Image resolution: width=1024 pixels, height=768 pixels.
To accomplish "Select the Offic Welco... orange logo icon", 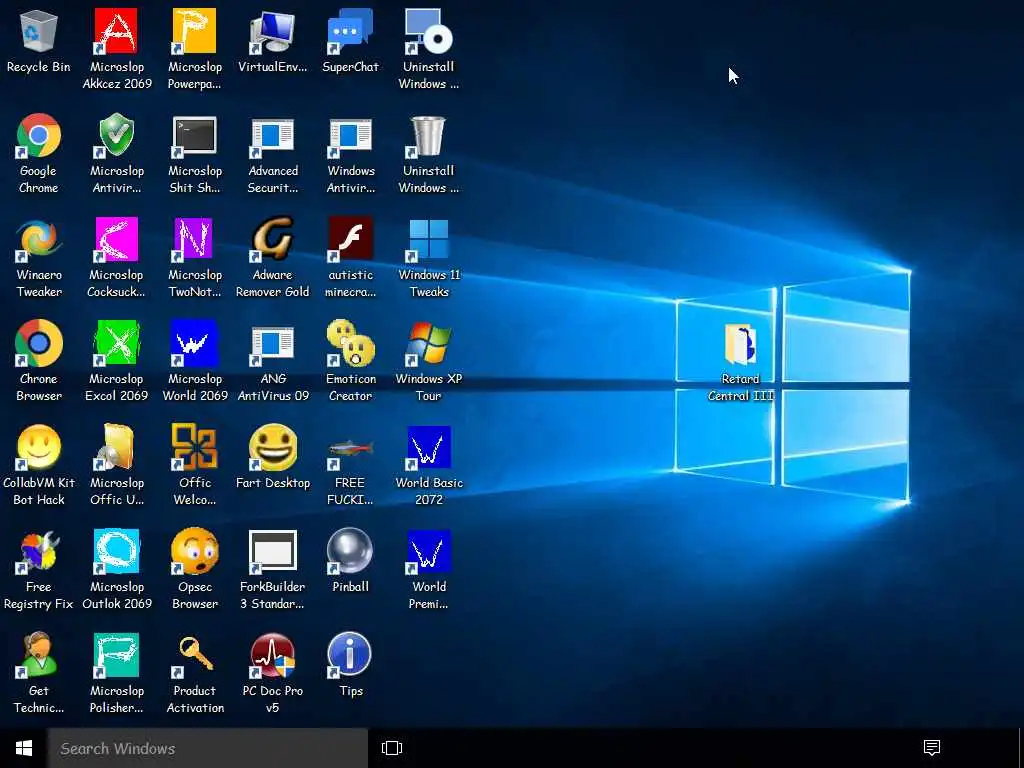I will [x=194, y=447].
